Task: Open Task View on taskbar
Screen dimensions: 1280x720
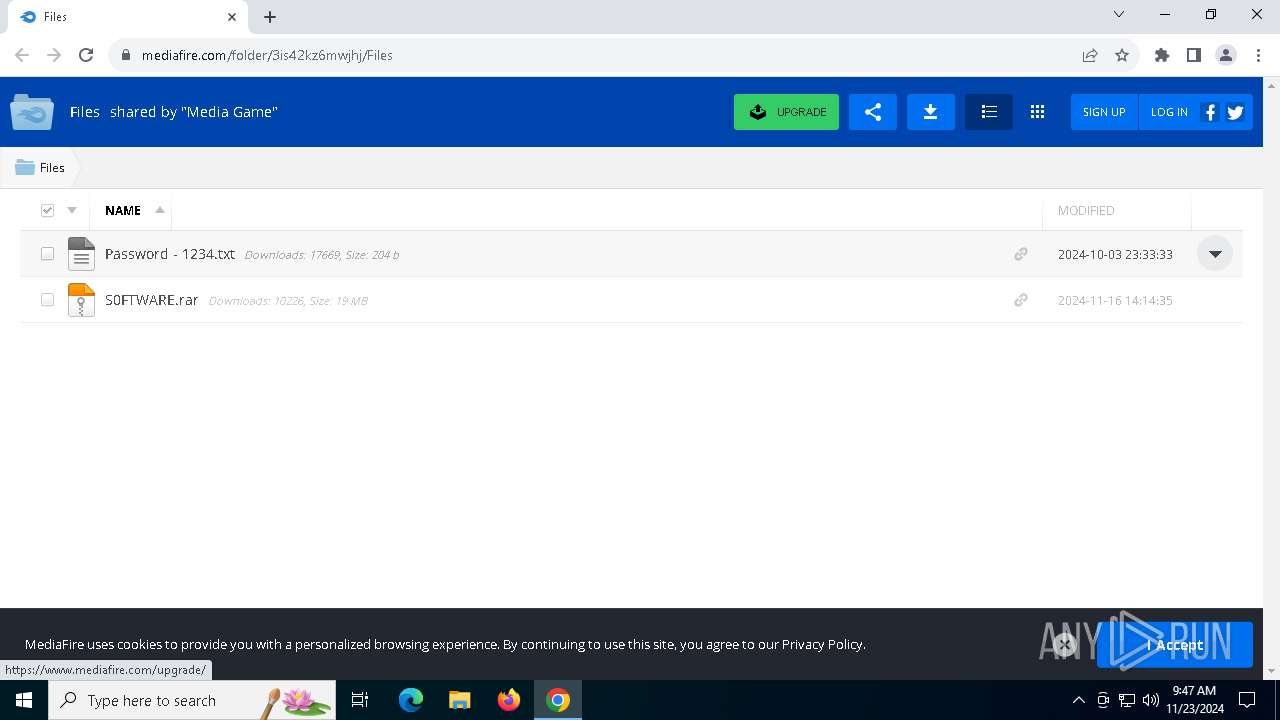Action: tap(360, 700)
